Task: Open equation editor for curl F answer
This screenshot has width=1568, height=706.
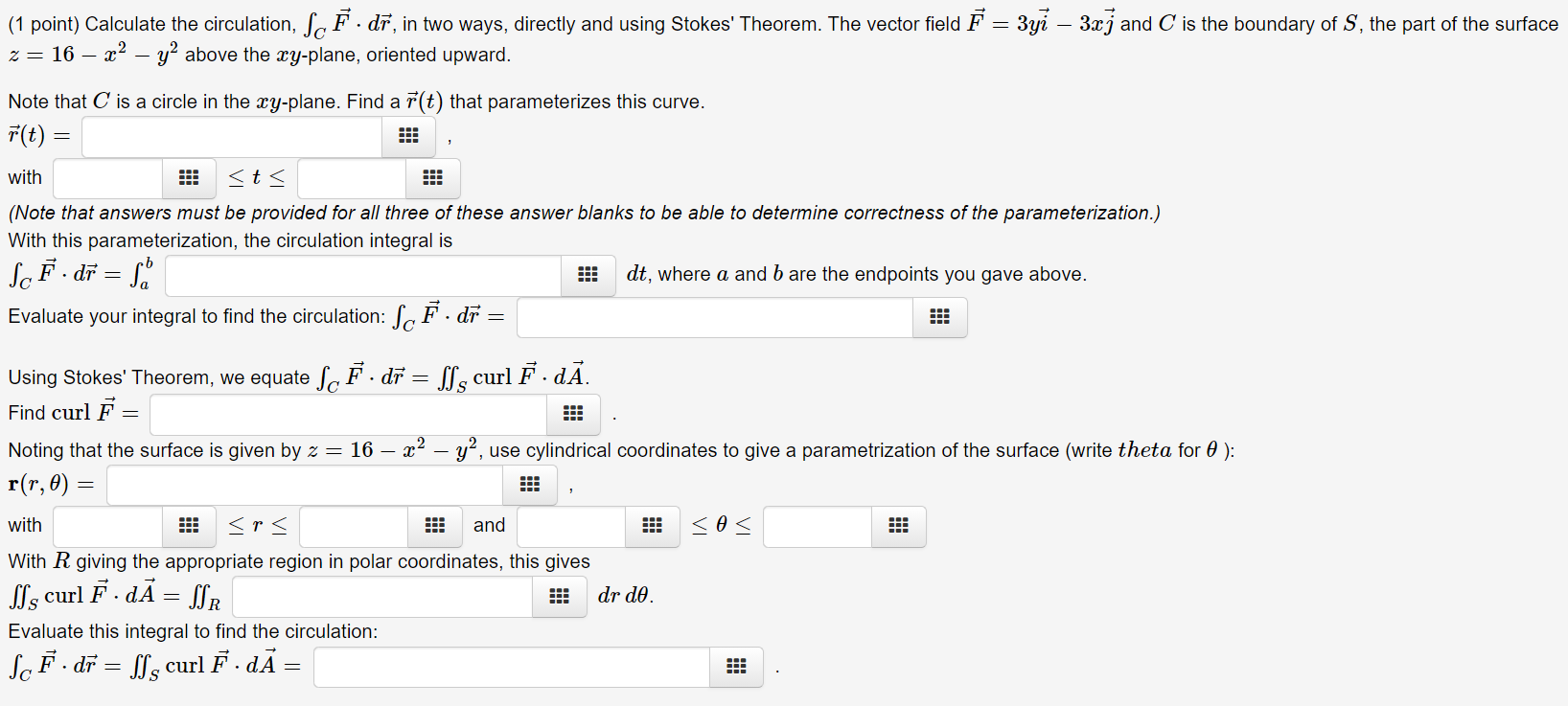Action: coord(573,414)
